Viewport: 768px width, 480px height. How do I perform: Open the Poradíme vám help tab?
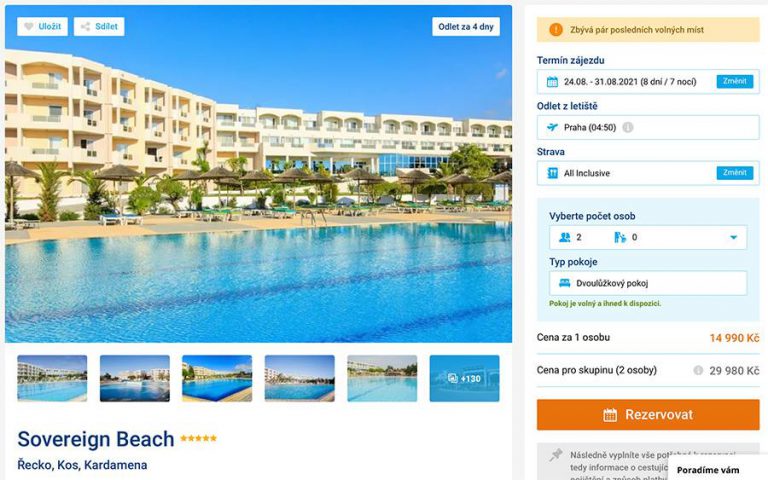tap(708, 470)
